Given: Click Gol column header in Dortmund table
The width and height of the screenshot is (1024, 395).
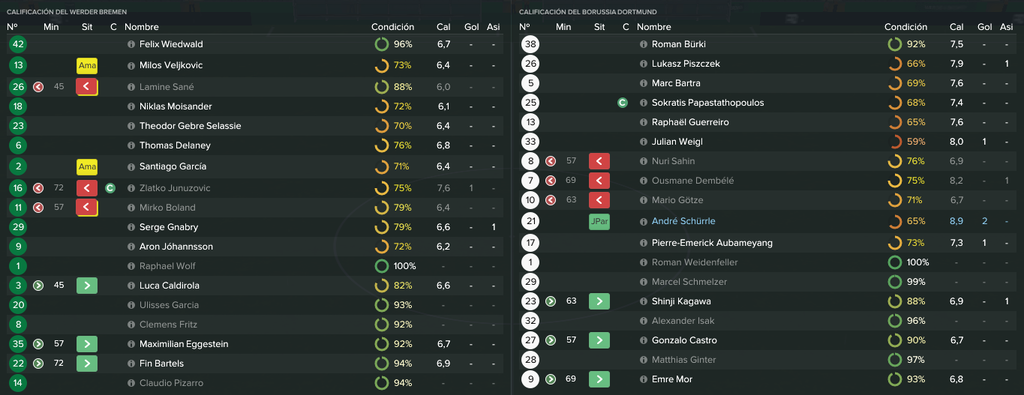Looking at the screenshot, I should (984, 27).
